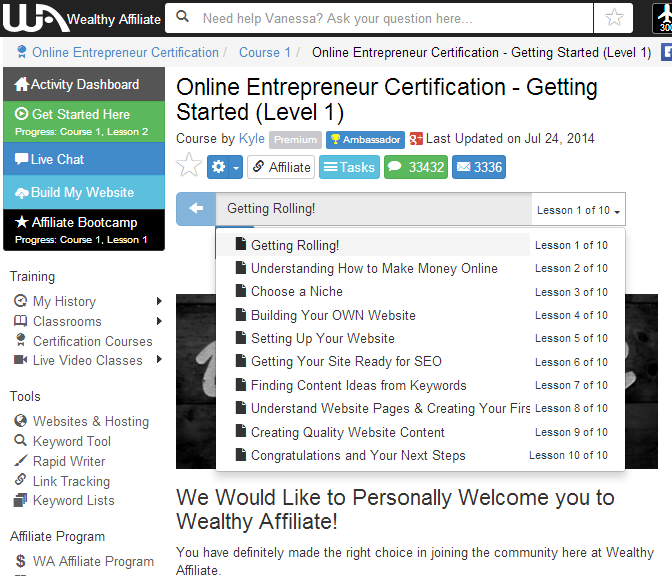The height and width of the screenshot is (576, 672).
Task: Collapse the Lesson 1 of 10 dropdown
Action: (578, 210)
